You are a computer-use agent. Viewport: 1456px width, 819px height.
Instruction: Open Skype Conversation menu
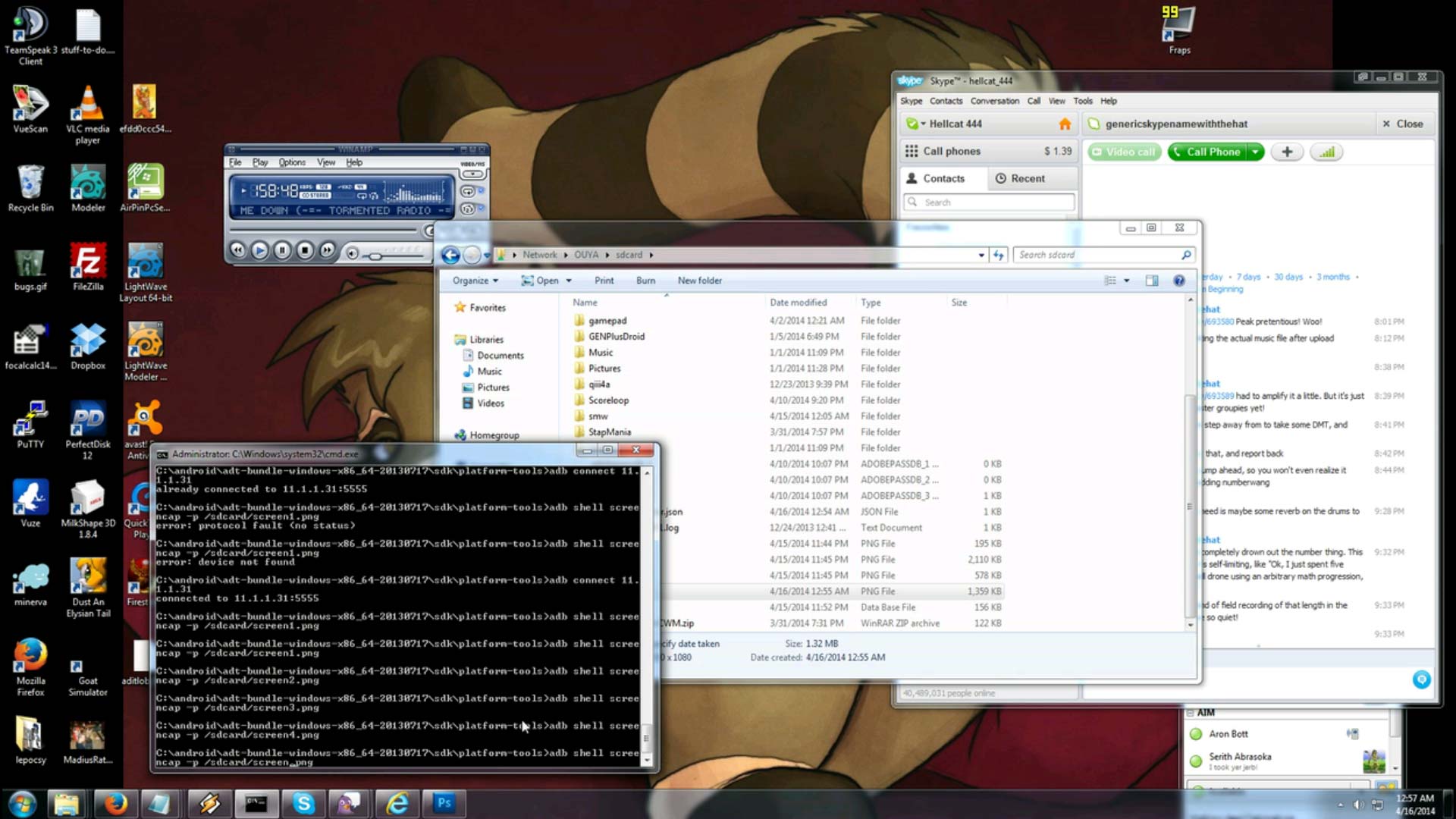(x=994, y=101)
